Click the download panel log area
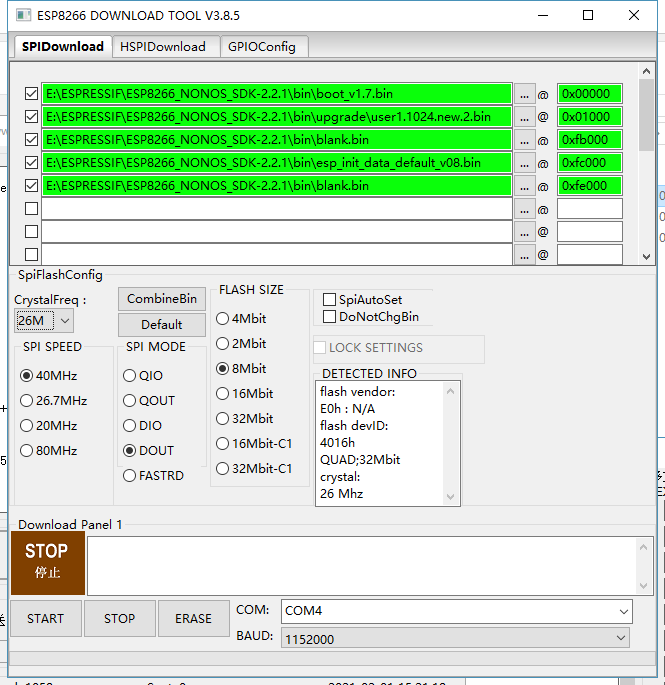This screenshot has width=665, height=685. pos(362,566)
